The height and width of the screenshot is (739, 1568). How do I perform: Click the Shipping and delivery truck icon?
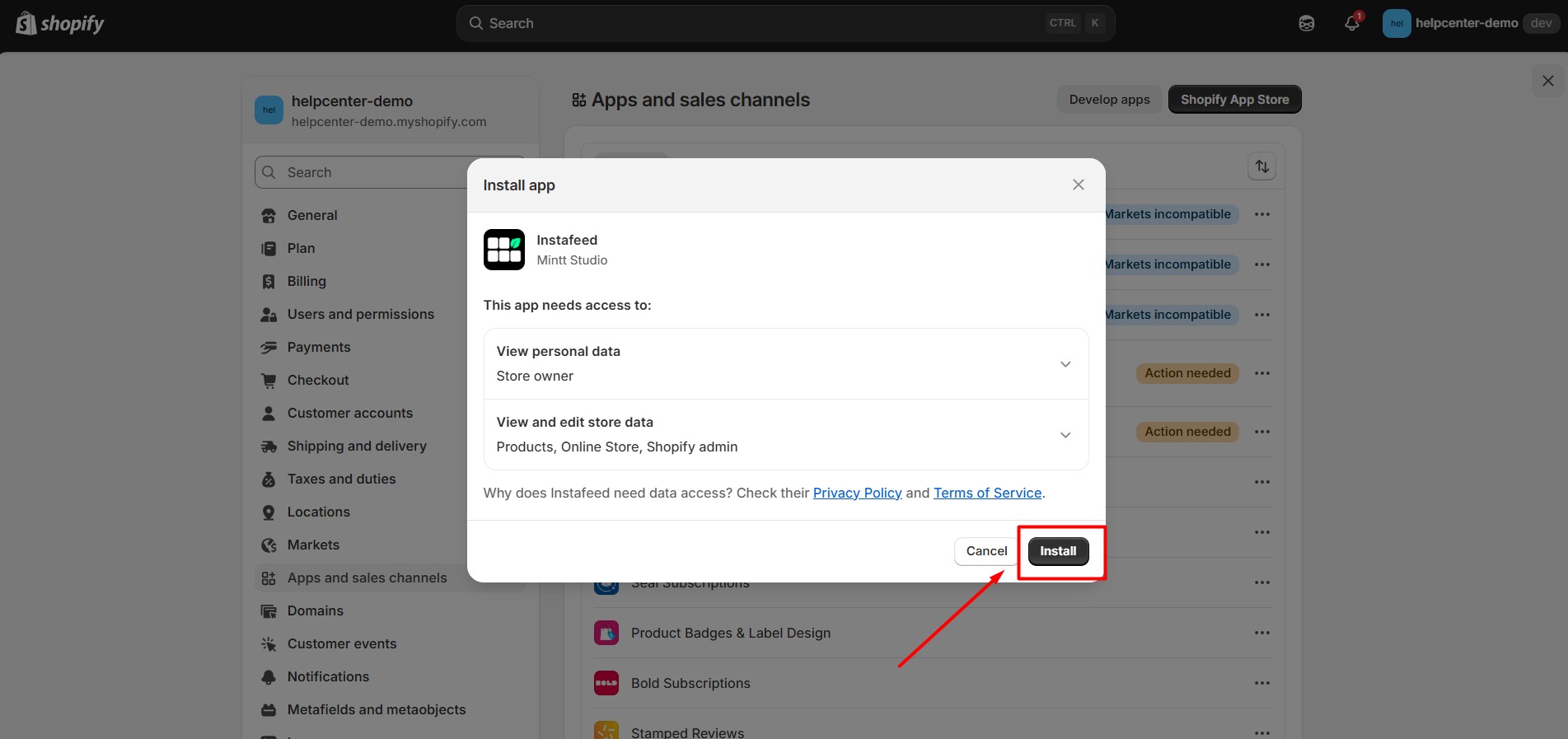pyautogui.click(x=269, y=447)
